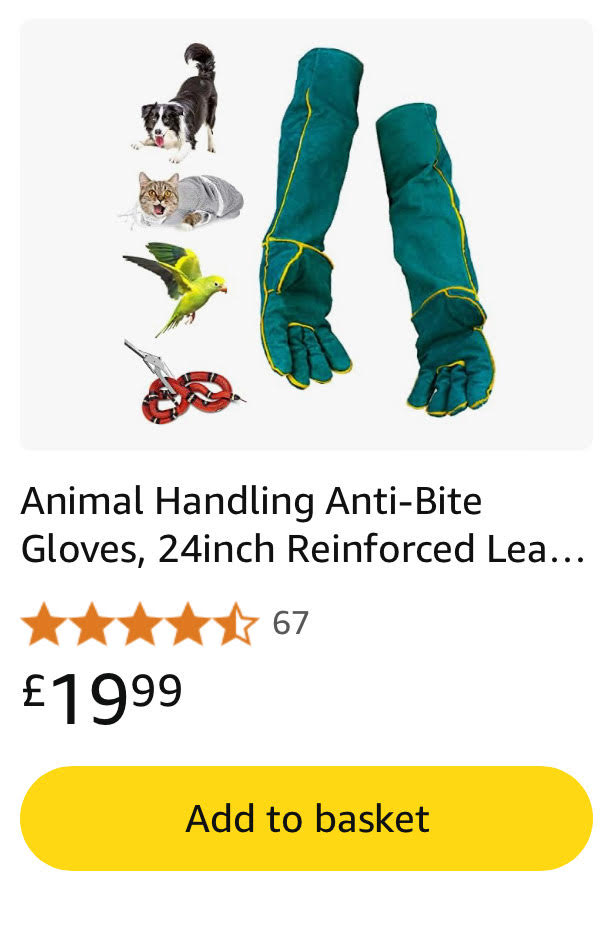Click the 67 ratings count
613x950 pixels.
coord(291,623)
